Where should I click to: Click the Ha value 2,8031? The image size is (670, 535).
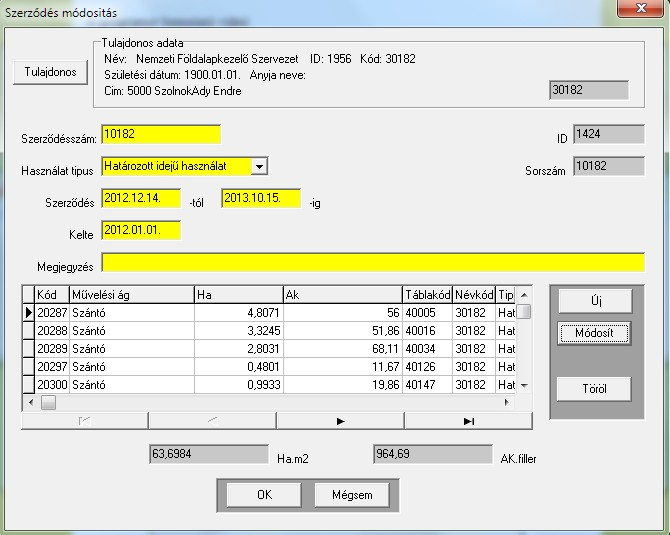pos(239,349)
